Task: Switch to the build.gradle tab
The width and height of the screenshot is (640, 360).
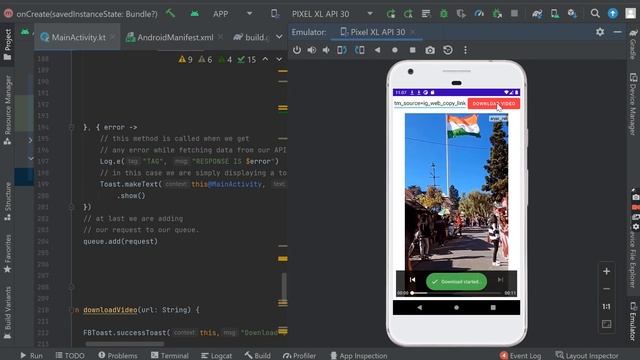Action: tap(251, 37)
